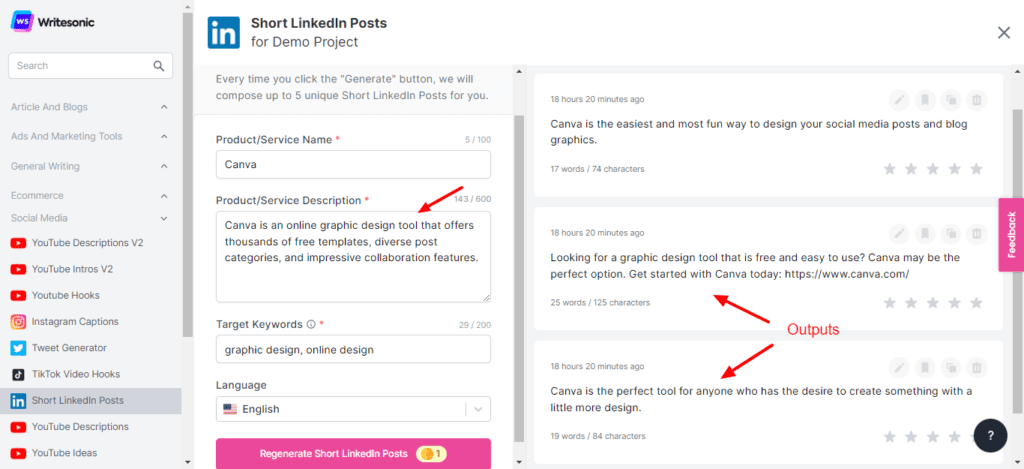Click the TikTok icon for TikTok Video Hooks

(19, 374)
